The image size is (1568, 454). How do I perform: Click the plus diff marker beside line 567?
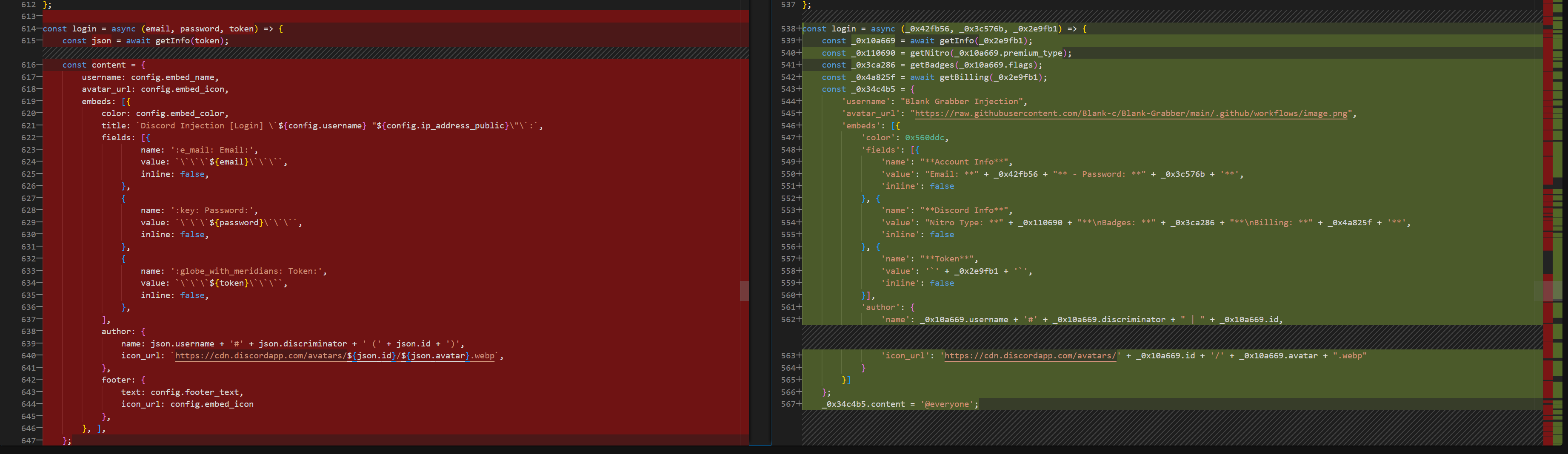click(799, 403)
